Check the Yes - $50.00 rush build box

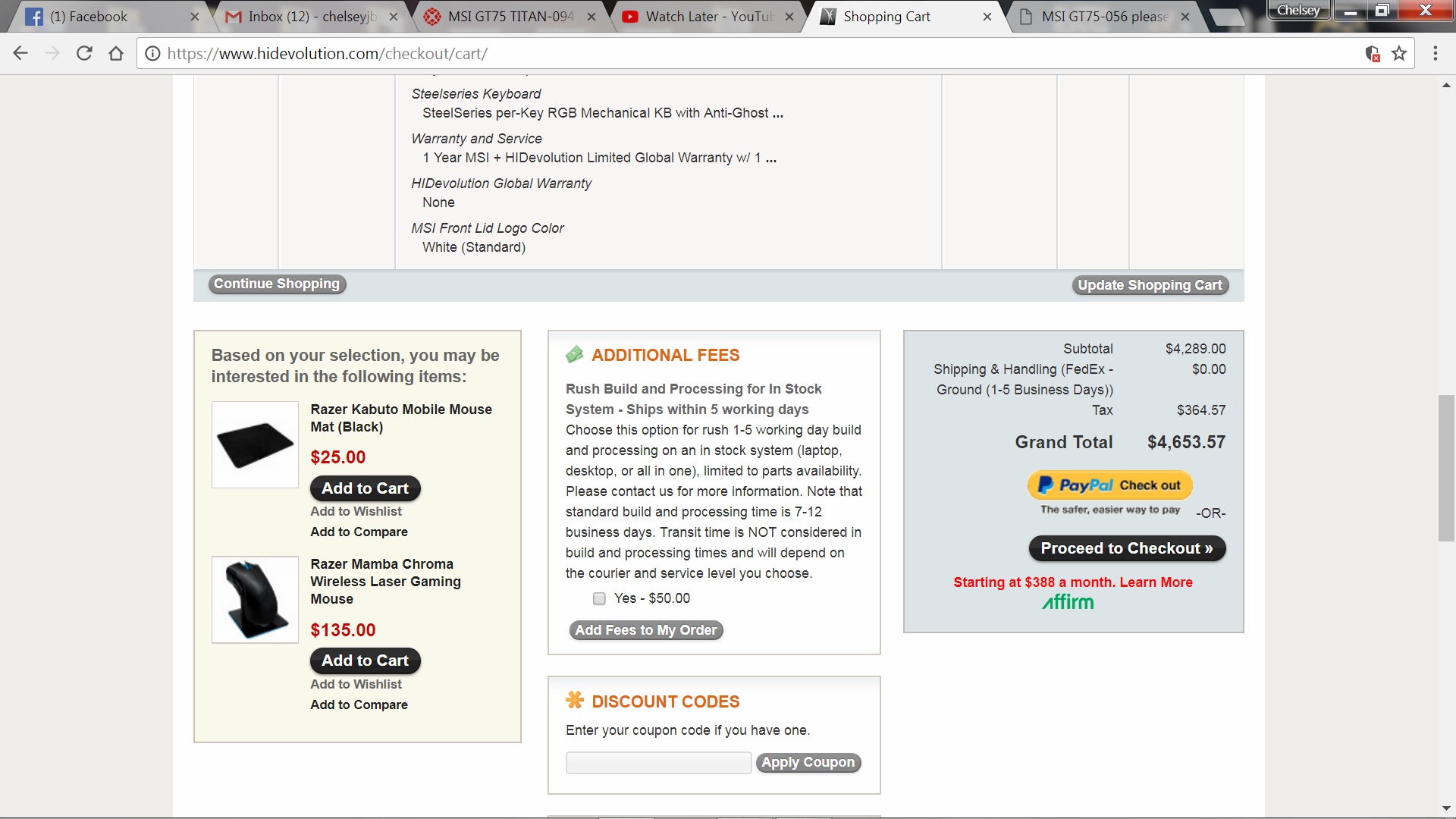(x=599, y=599)
